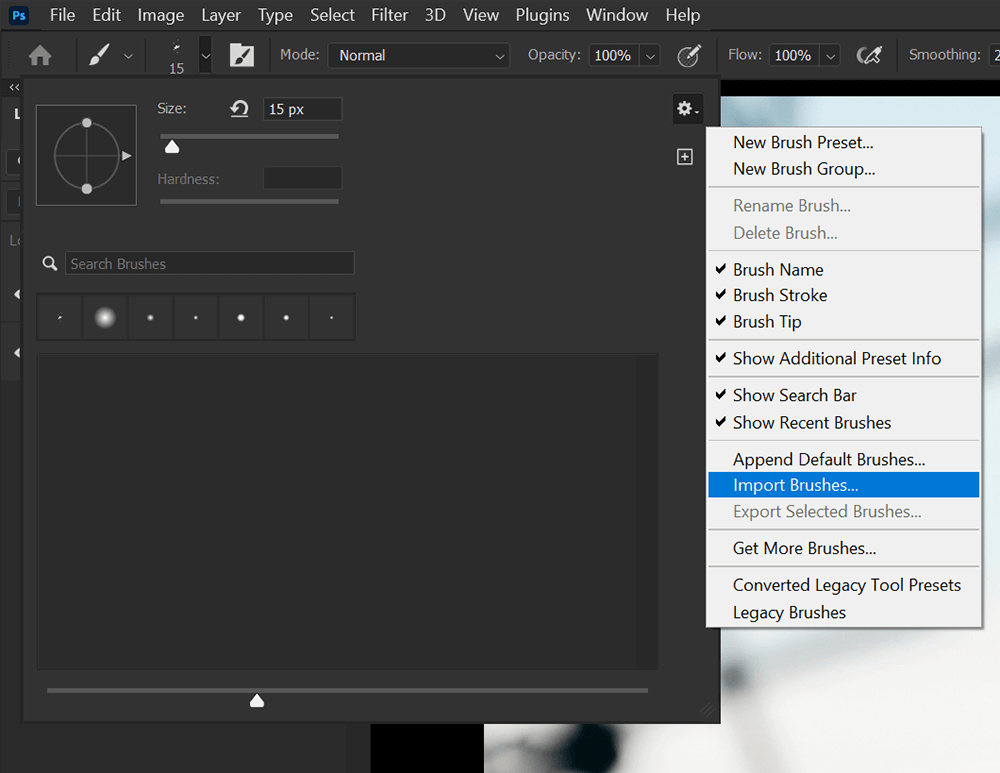This screenshot has width=1000, height=773.
Task: Select the first recent brush thumbnail
Action: coord(60,317)
